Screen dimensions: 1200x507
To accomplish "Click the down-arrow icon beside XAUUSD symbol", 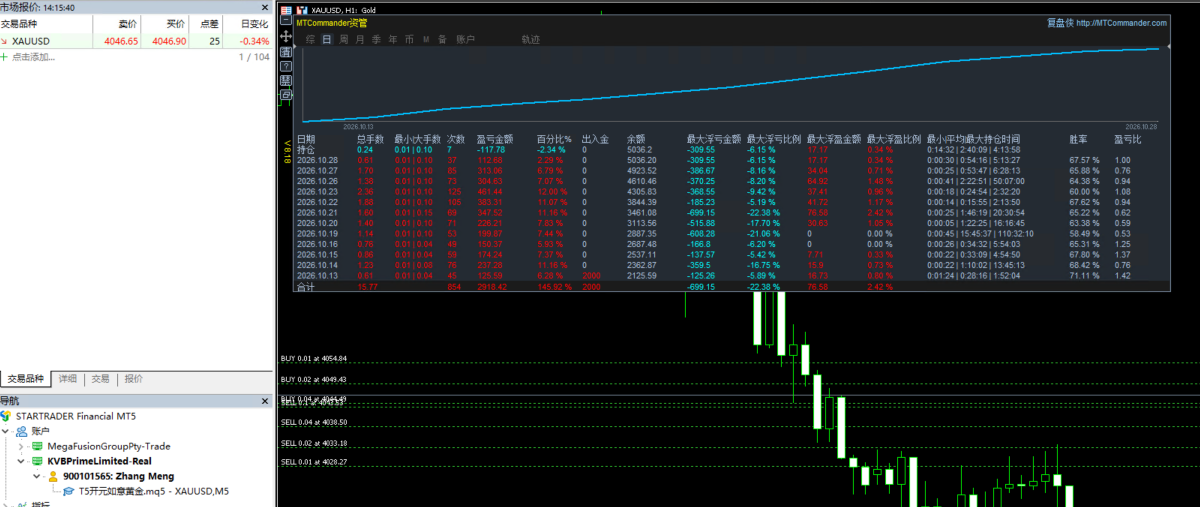I will (x=5, y=41).
